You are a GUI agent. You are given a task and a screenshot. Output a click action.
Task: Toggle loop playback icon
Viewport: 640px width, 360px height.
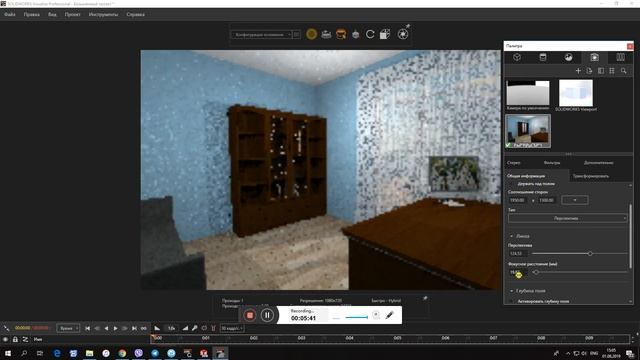coord(144,328)
